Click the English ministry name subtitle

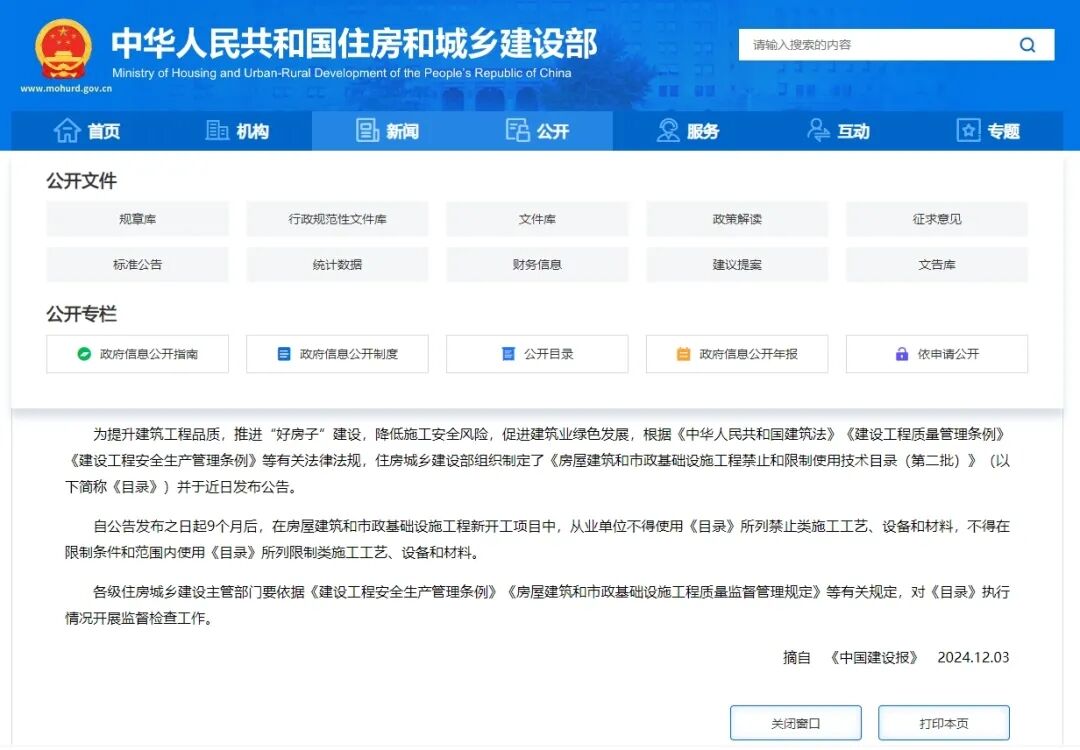[342, 73]
